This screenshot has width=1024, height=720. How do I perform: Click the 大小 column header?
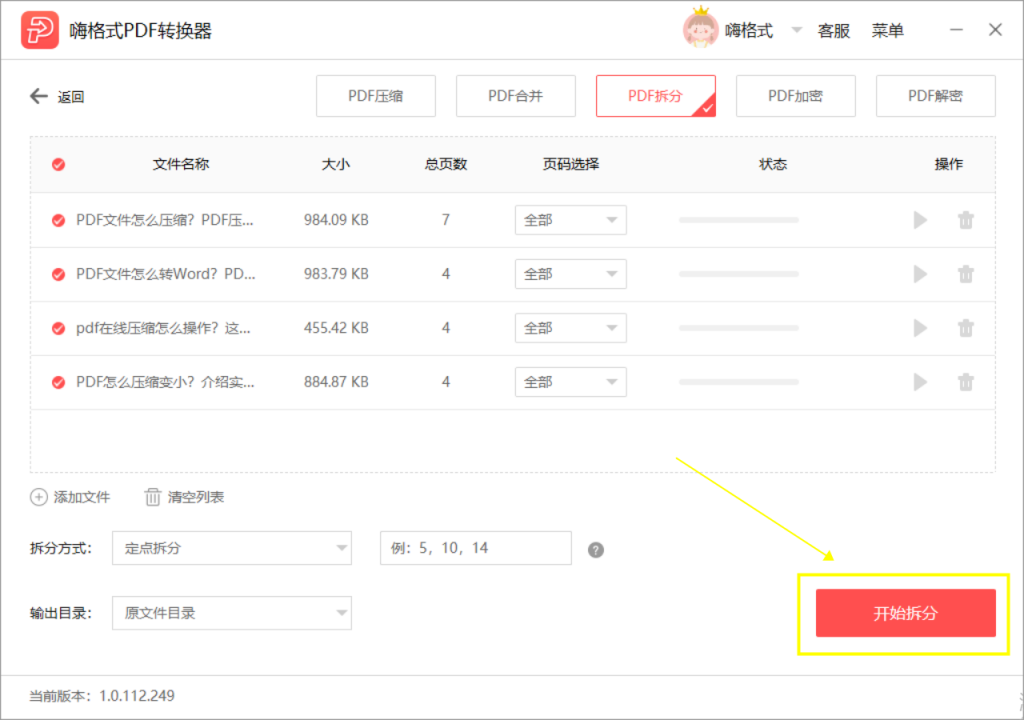(x=336, y=164)
